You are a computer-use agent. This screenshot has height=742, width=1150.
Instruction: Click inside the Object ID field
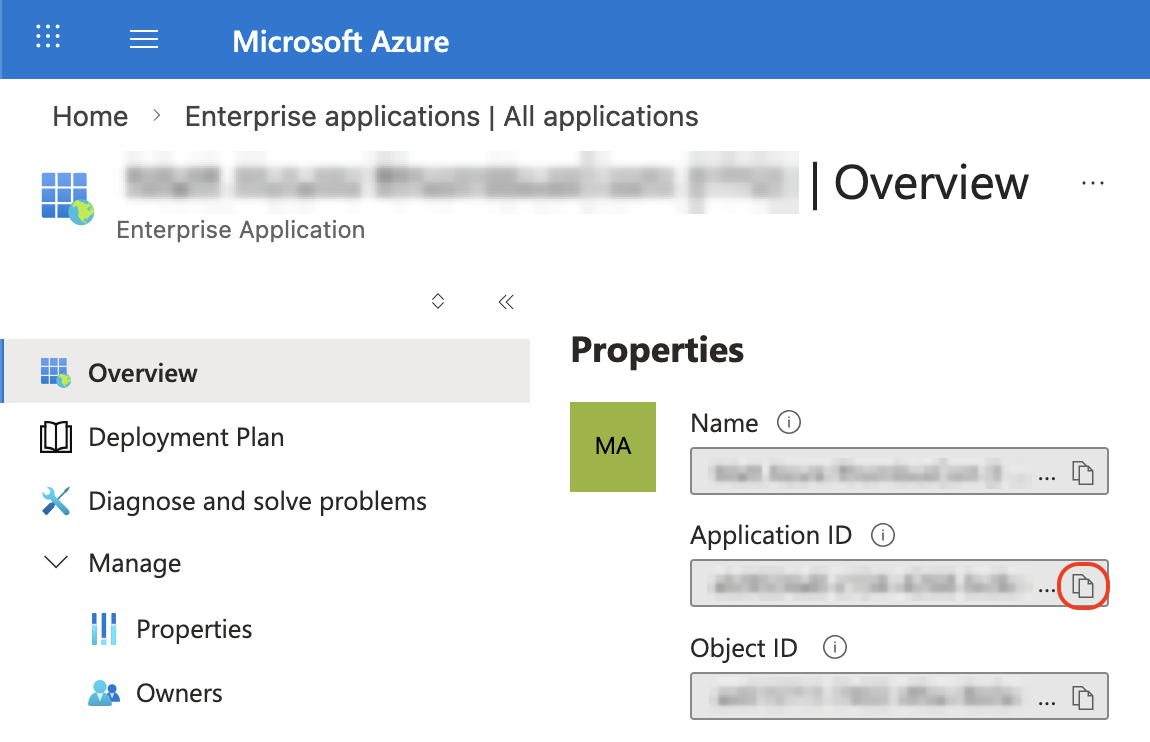(899, 696)
